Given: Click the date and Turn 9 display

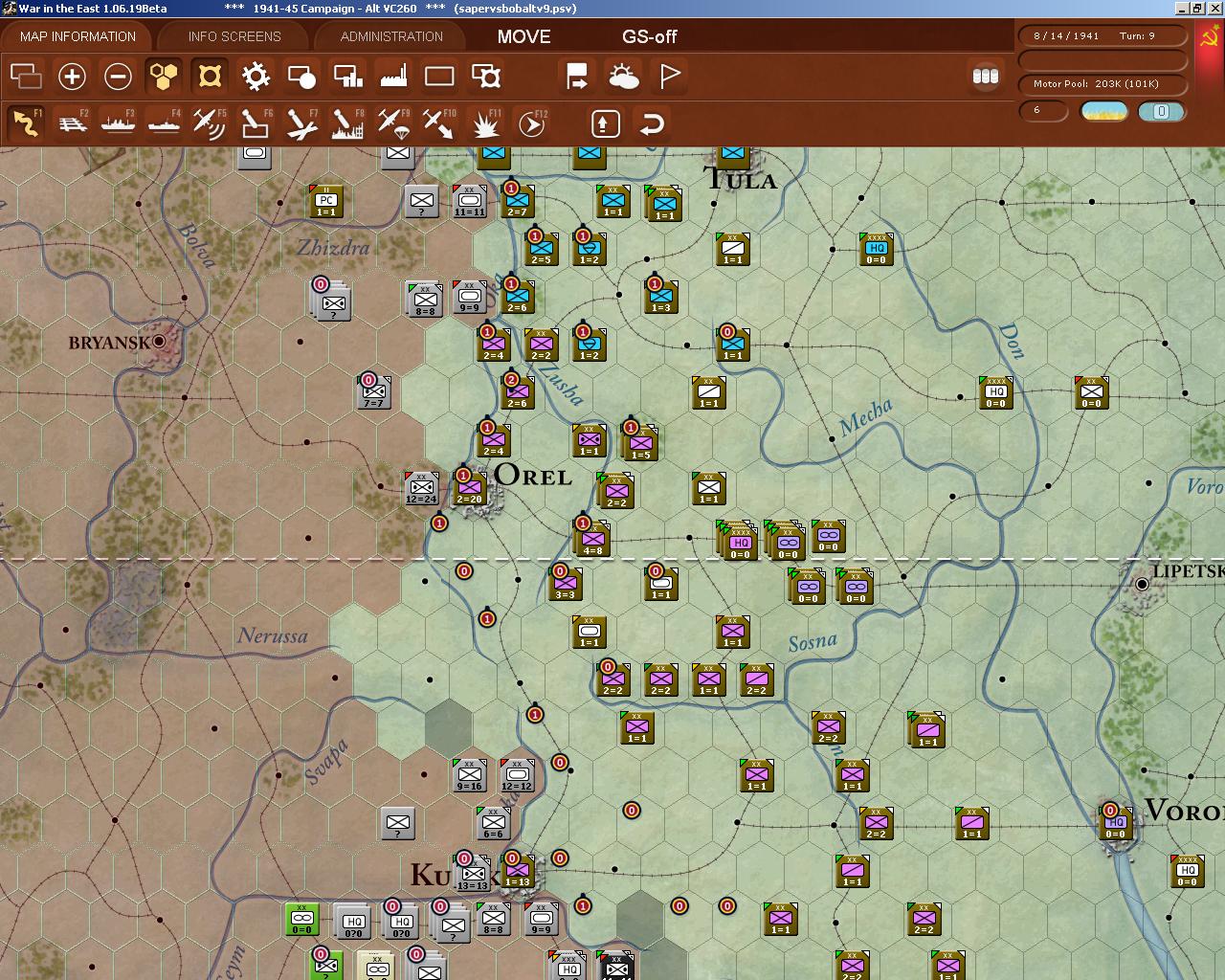Looking at the screenshot, I should click(1104, 35).
